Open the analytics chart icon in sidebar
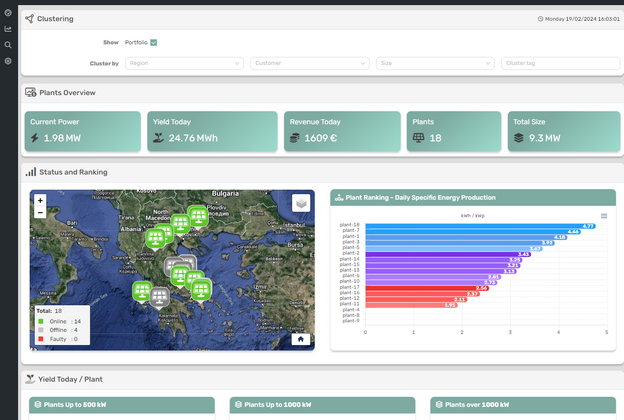Screen dimensions: 624x420 tap(8, 29)
